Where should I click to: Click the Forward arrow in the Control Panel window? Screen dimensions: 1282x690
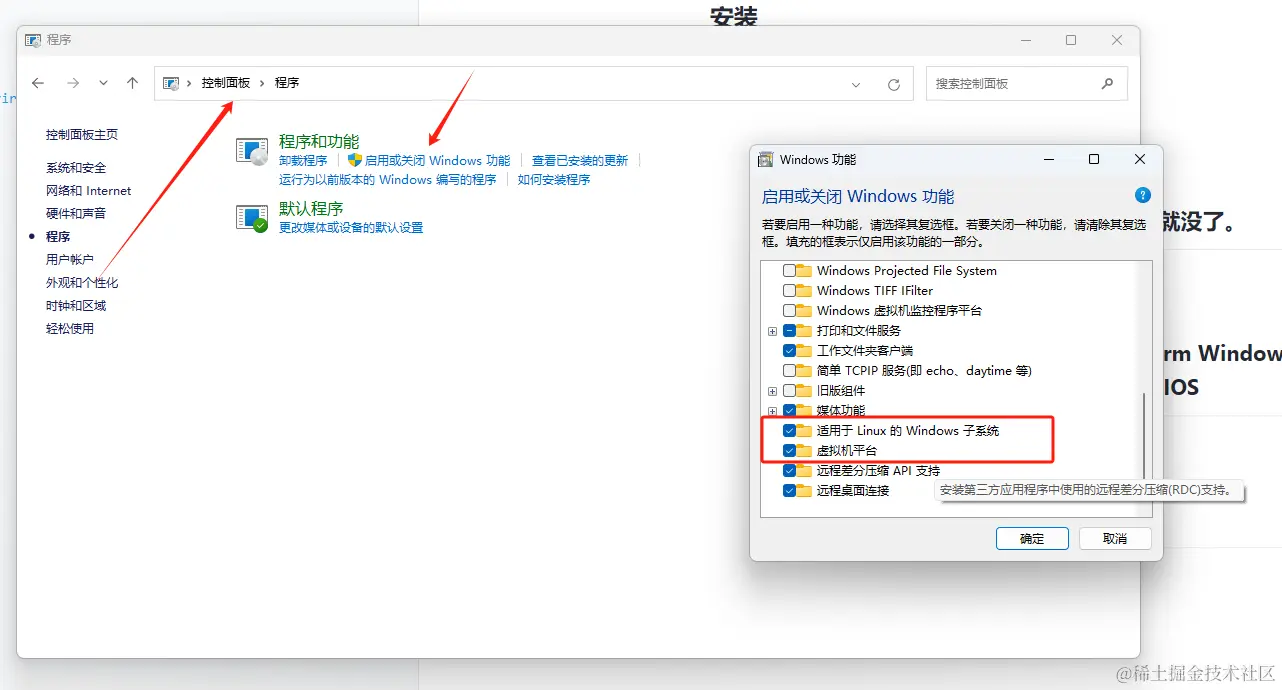tap(73, 84)
